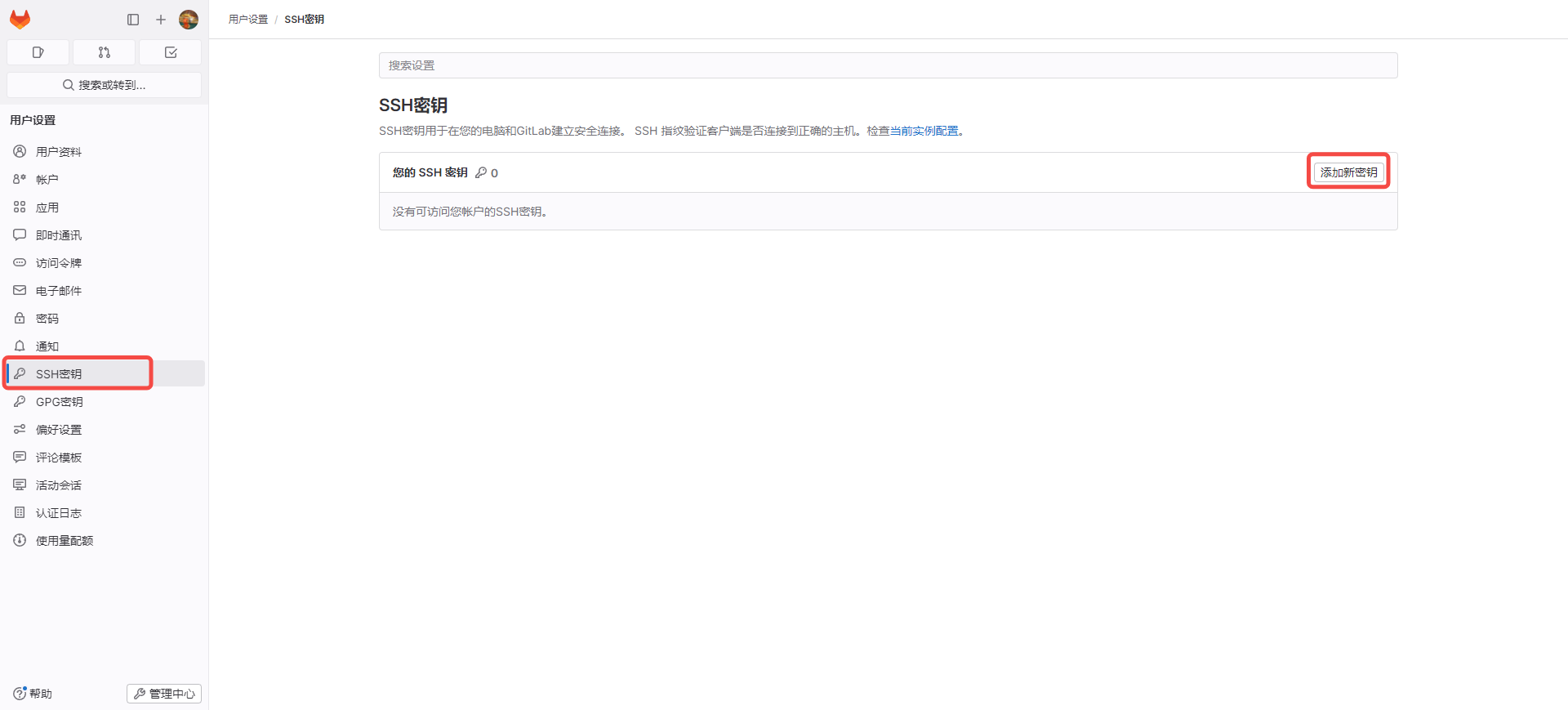This screenshot has height=710, width=1568.
Task: Click the Emails envelope icon
Action: click(x=20, y=291)
